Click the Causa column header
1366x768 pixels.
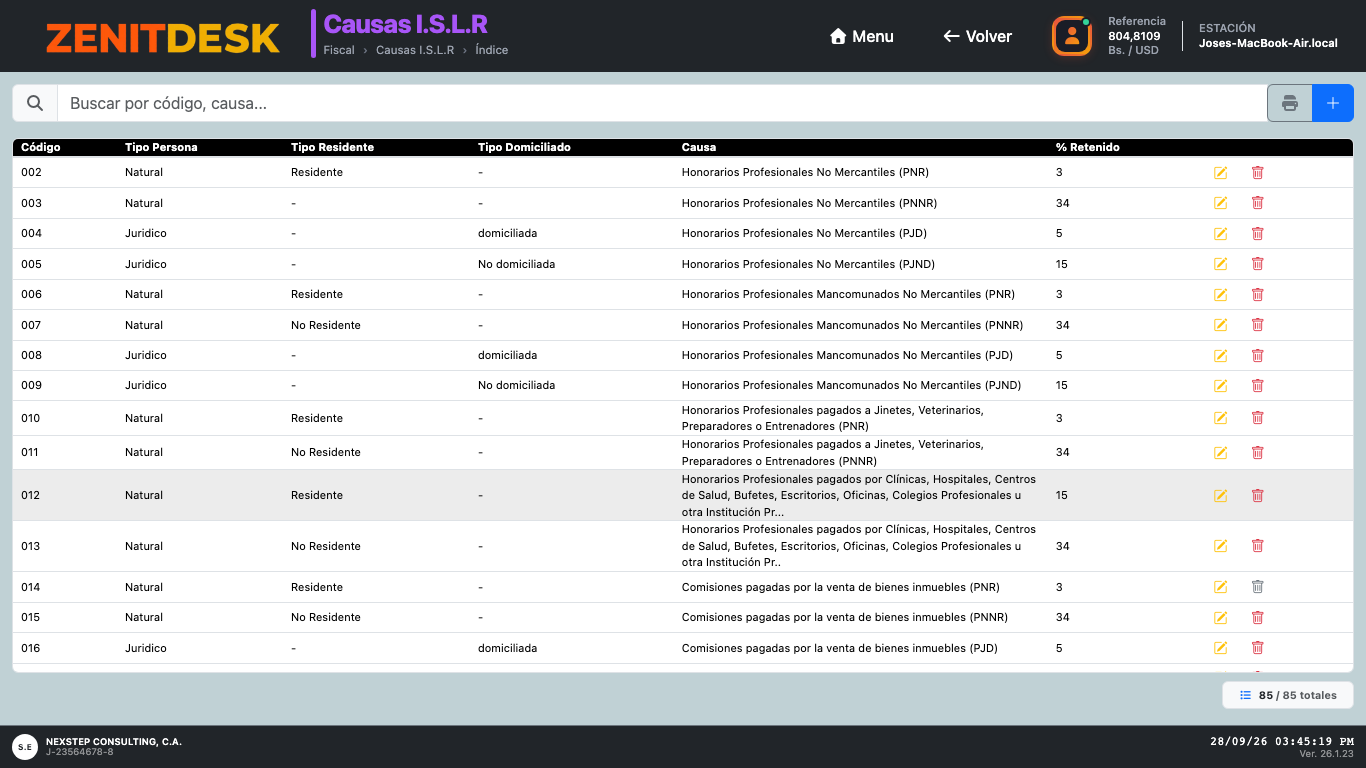pos(699,147)
